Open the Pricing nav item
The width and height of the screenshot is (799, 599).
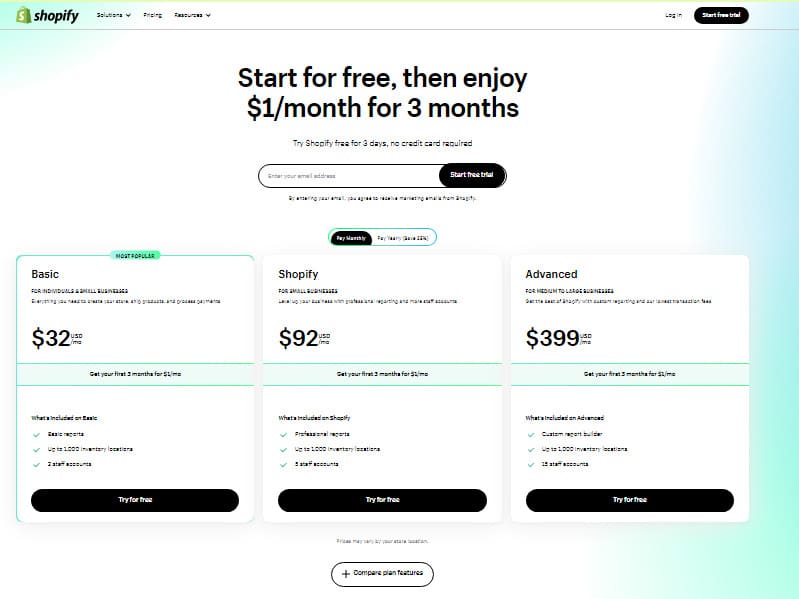point(152,15)
